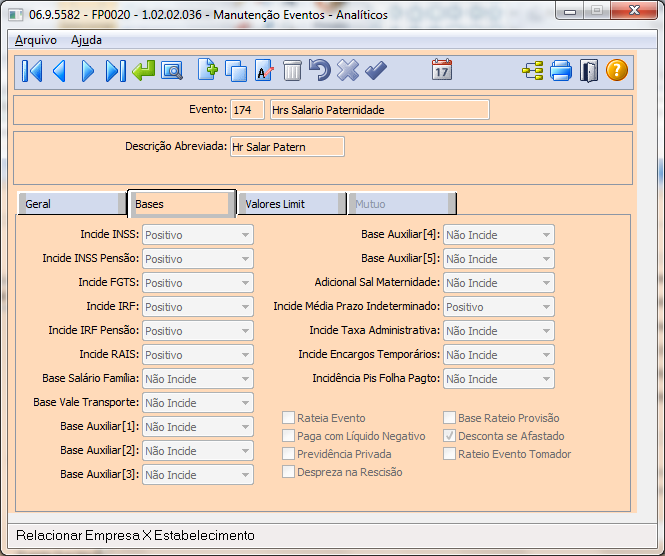Screen dimensions: 665x556
Task: Open the search magnifier icon
Action: pyautogui.click(x=172, y=71)
